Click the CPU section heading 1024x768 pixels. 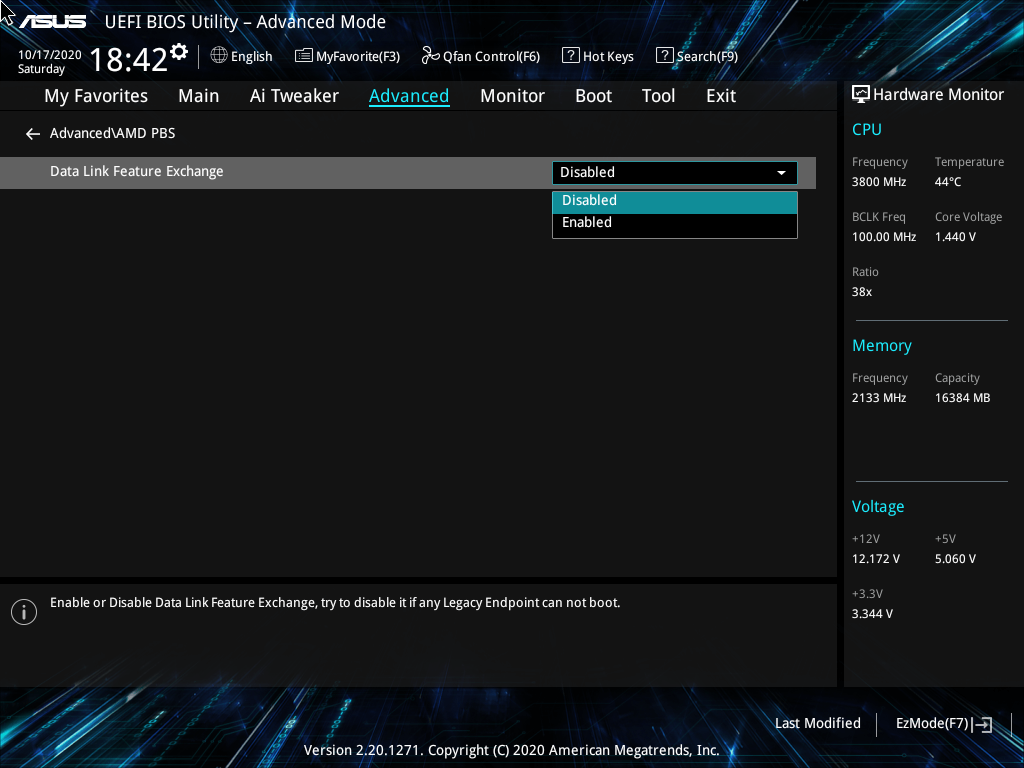click(x=867, y=129)
